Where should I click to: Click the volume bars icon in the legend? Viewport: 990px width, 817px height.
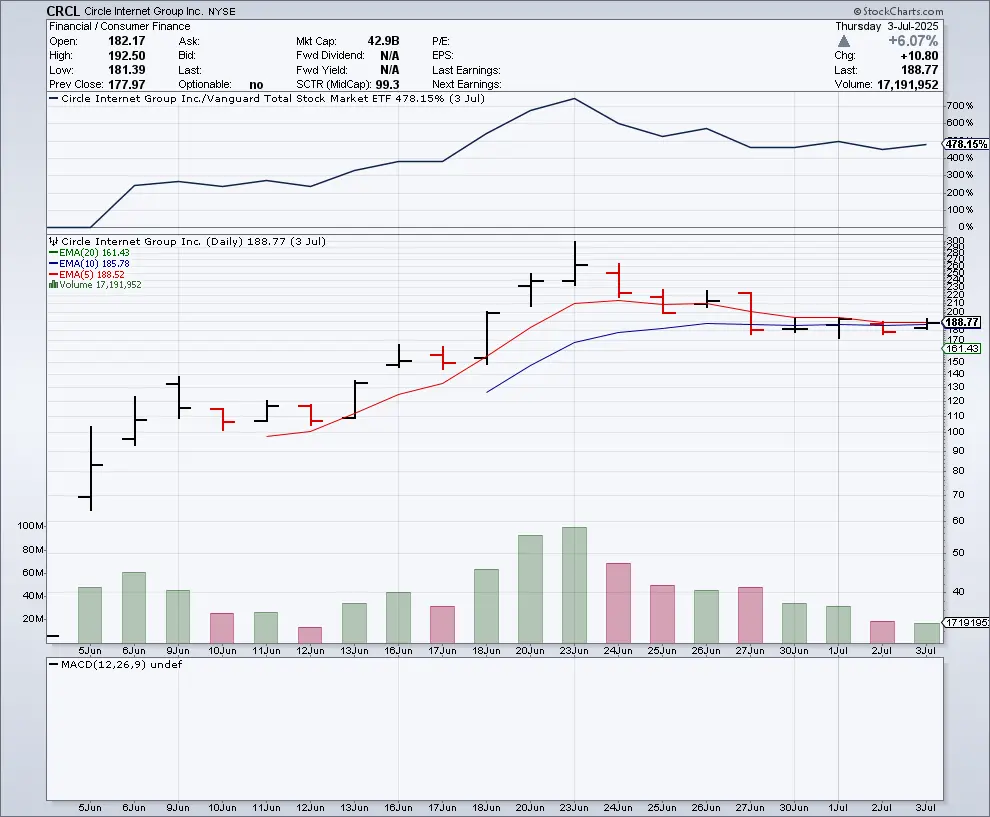[54, 285]
